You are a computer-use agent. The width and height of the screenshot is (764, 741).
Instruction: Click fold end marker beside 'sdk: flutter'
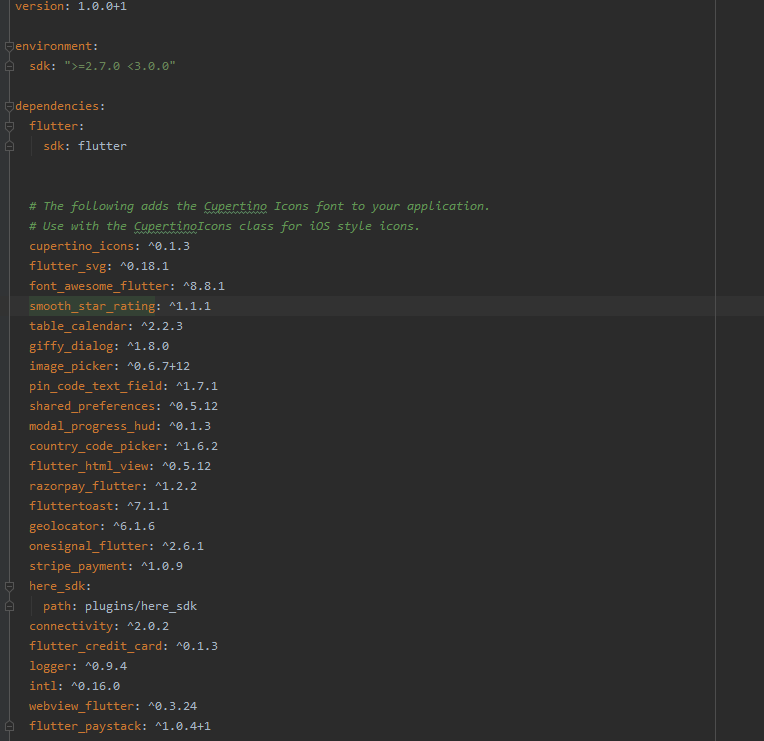9,146
